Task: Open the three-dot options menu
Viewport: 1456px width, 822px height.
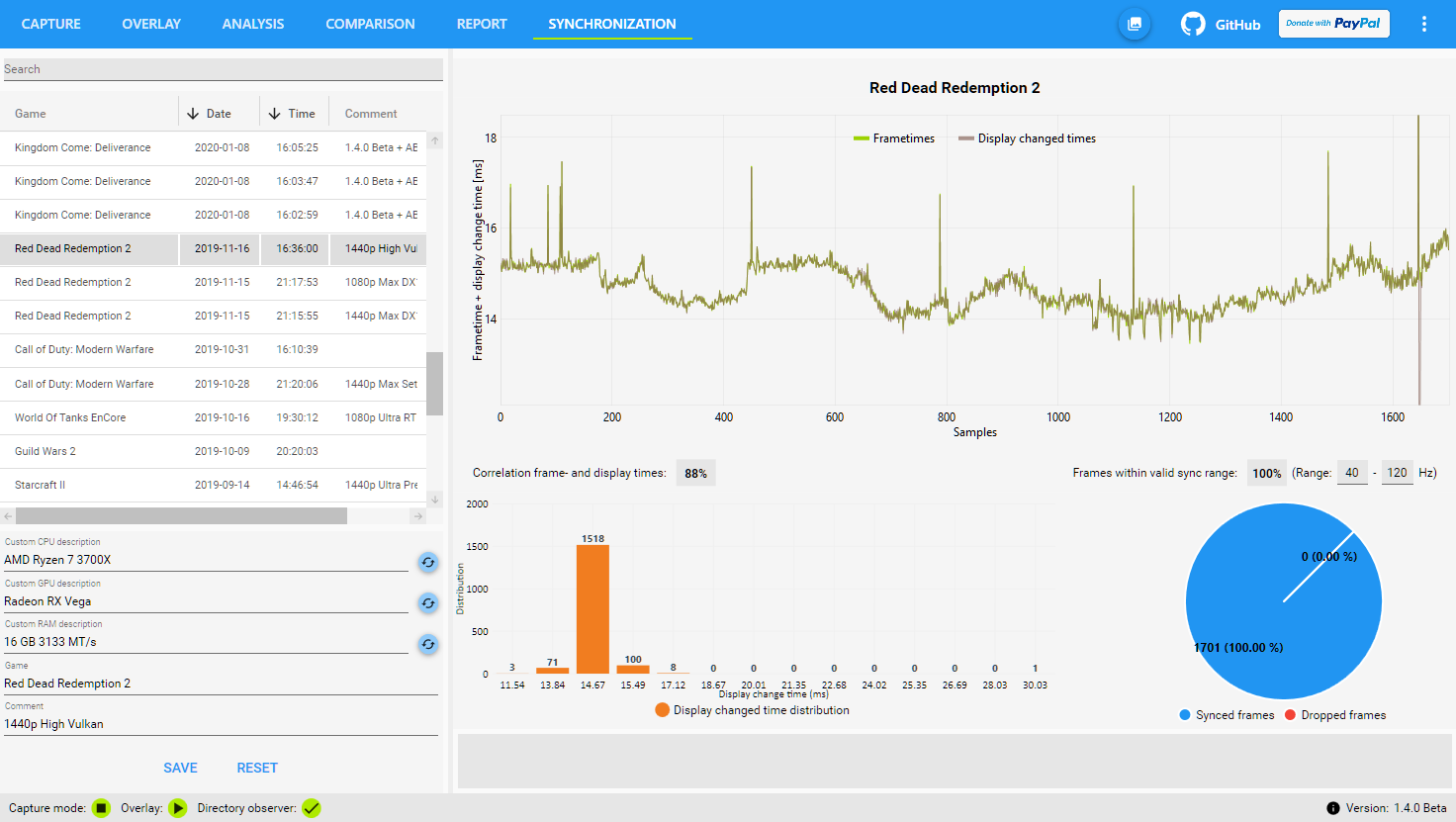Action: 1424,24
